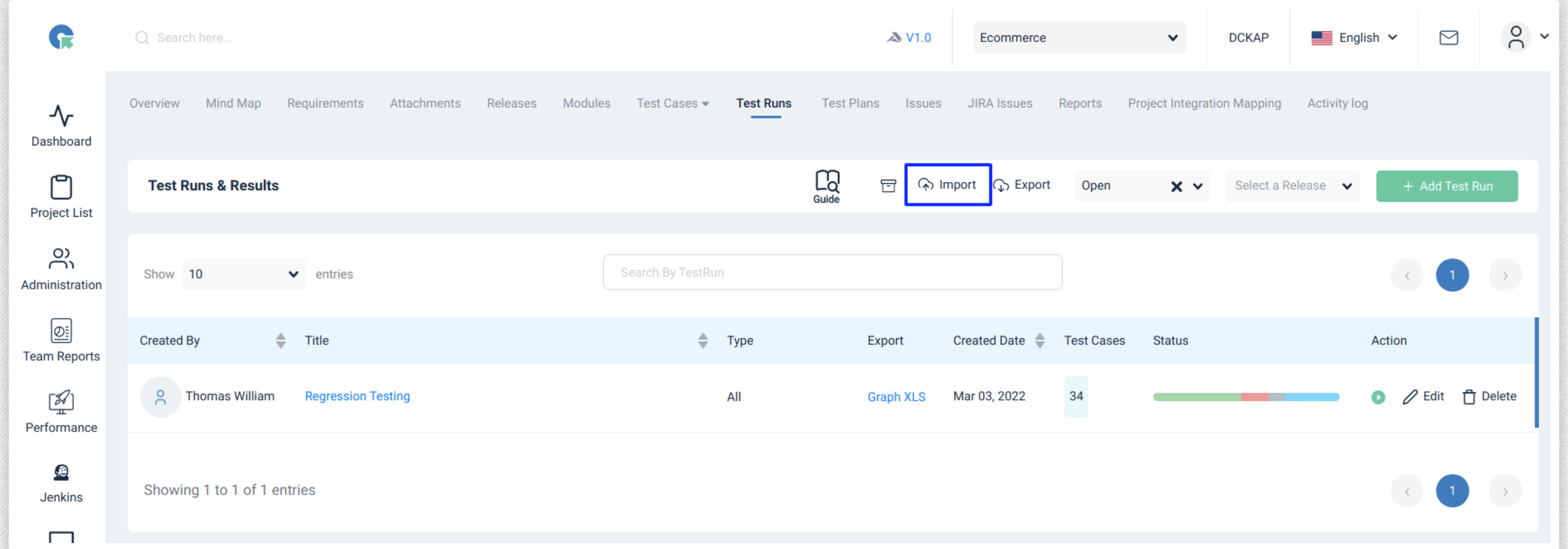The width and height of the screenshot is (1568, 549).
Task: Switch to the Mind Map tab
Action: click(233, 103)
